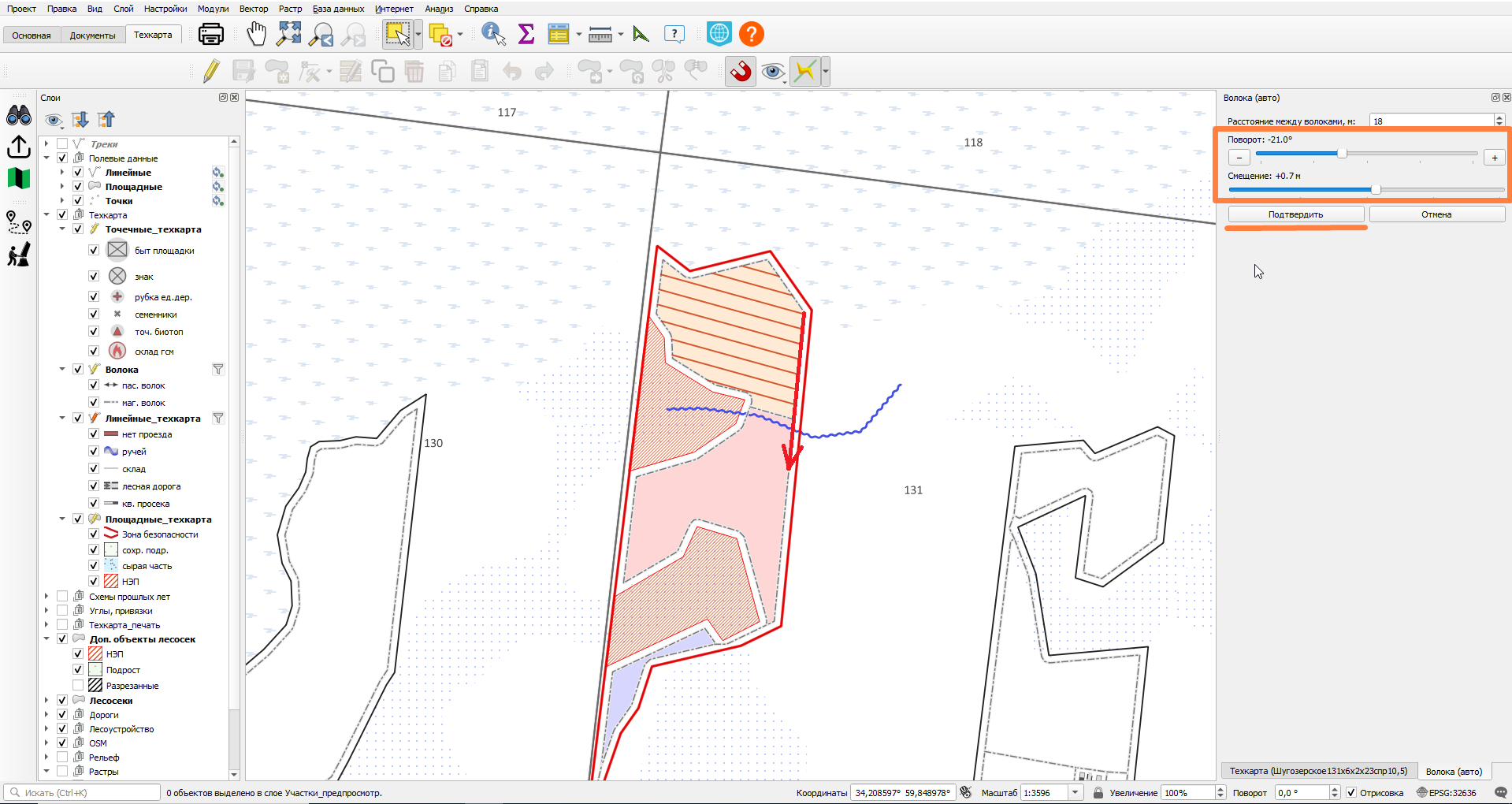
Task: Enable snapping with the red magnet icon
Action: [741, 71]
